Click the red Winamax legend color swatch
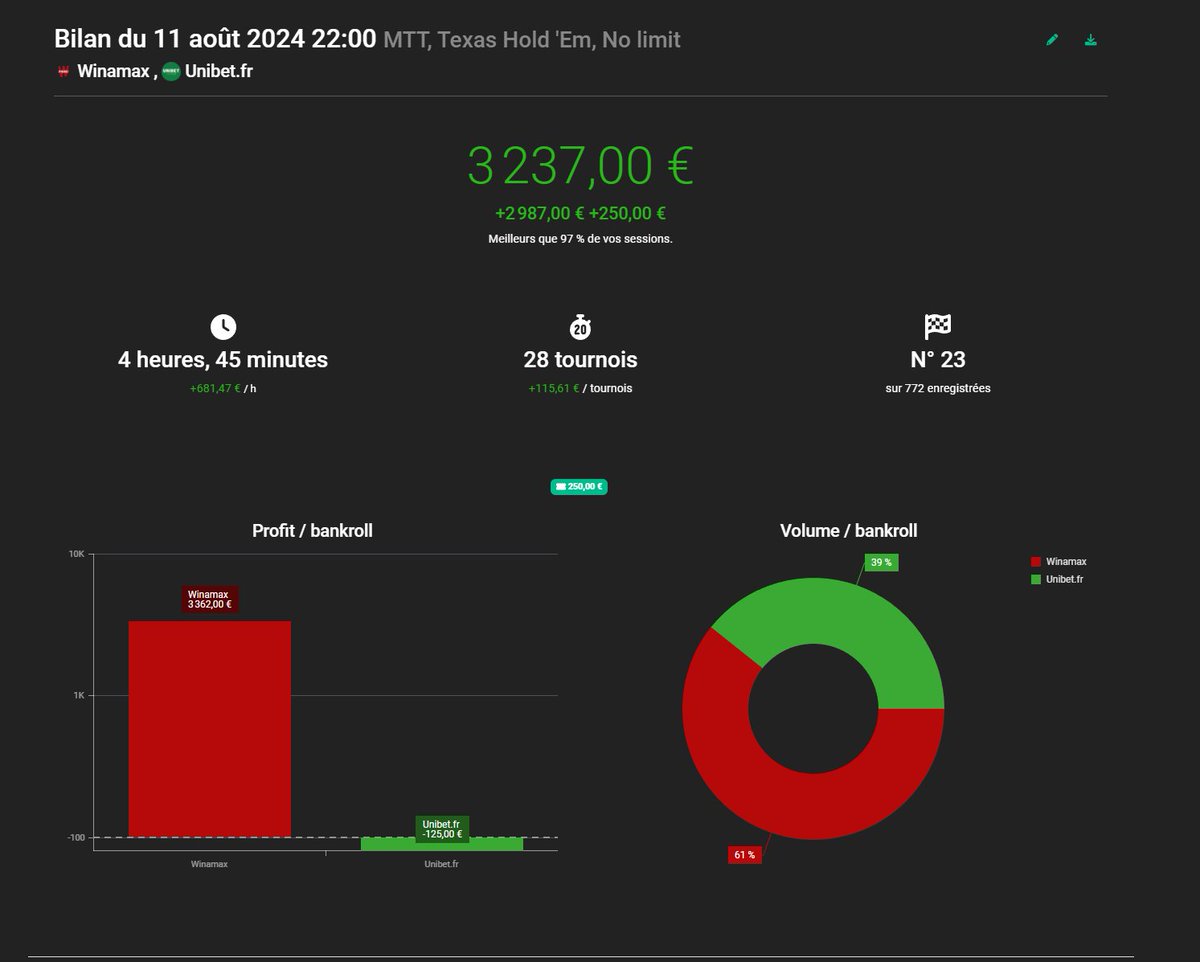 click(1035, 561)
